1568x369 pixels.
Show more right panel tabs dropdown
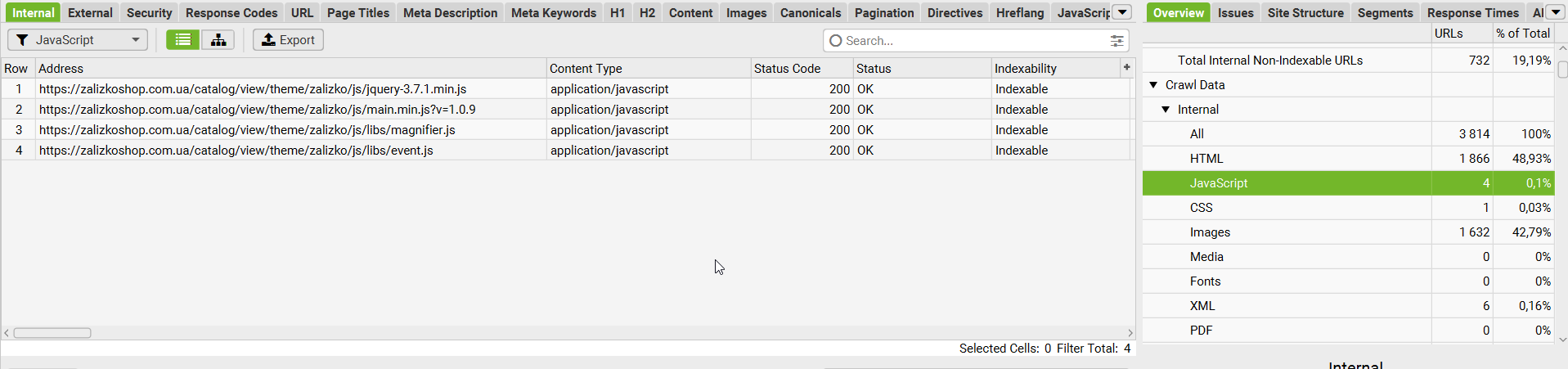1555,12
